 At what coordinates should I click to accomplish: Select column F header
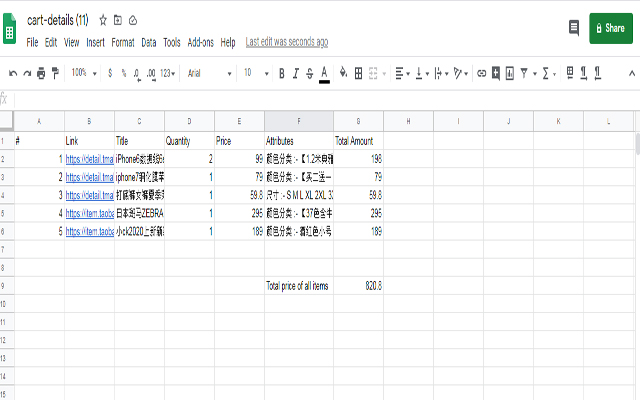tap(299, 121)
